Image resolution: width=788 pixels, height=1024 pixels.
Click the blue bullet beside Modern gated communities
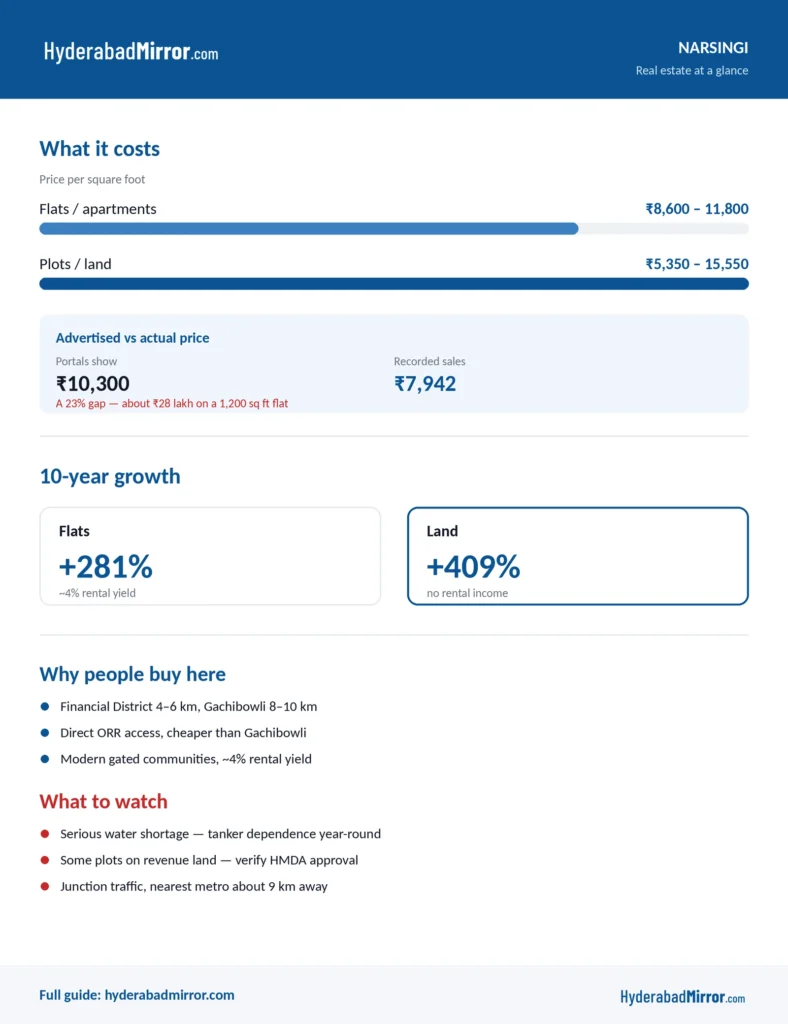44,759
